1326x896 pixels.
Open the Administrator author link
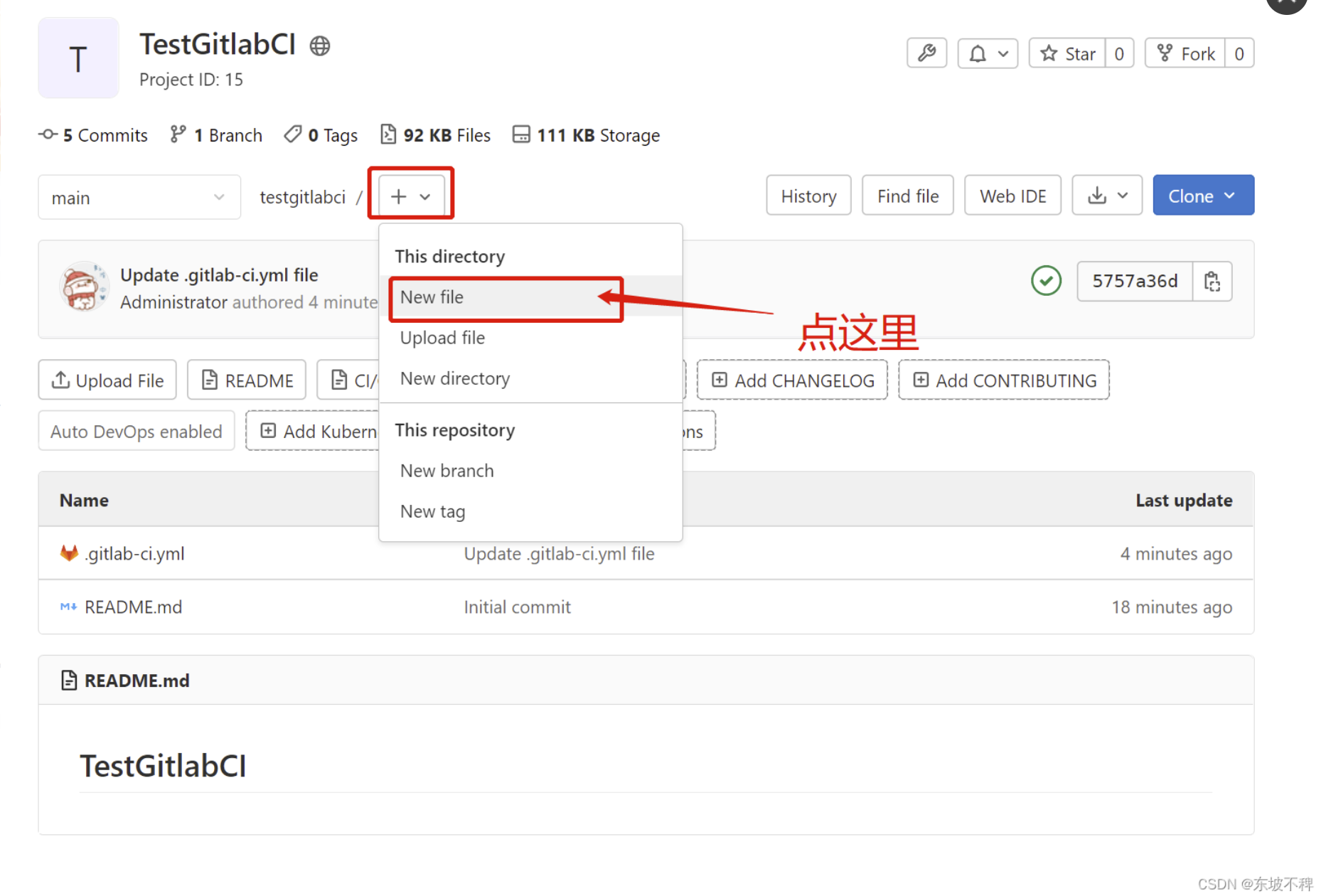173,302
